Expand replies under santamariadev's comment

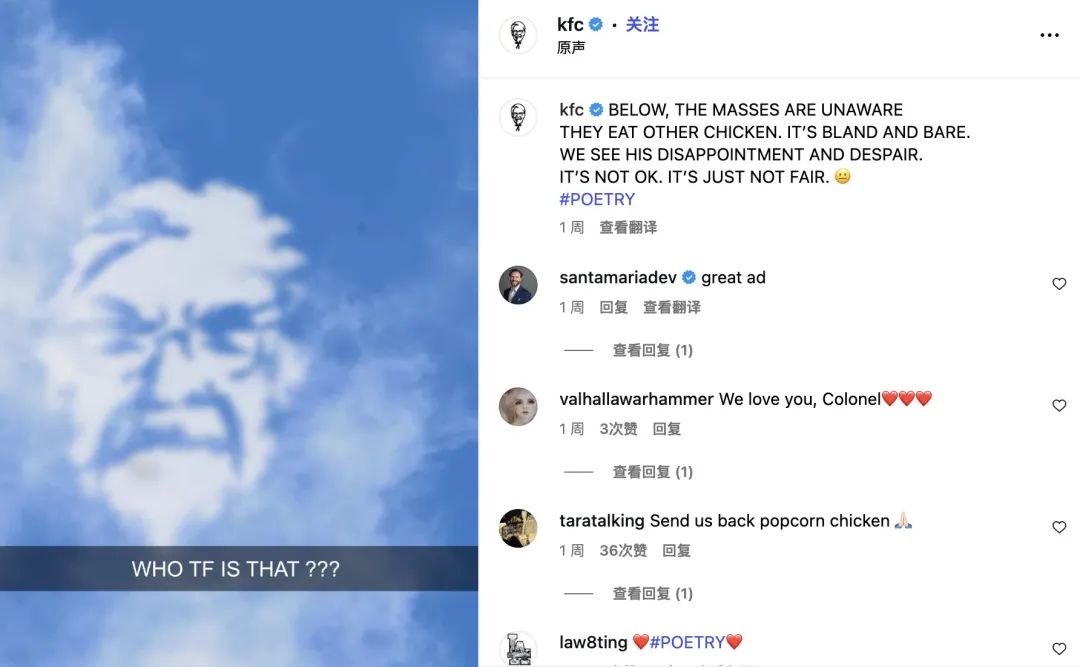coord(652,350)
